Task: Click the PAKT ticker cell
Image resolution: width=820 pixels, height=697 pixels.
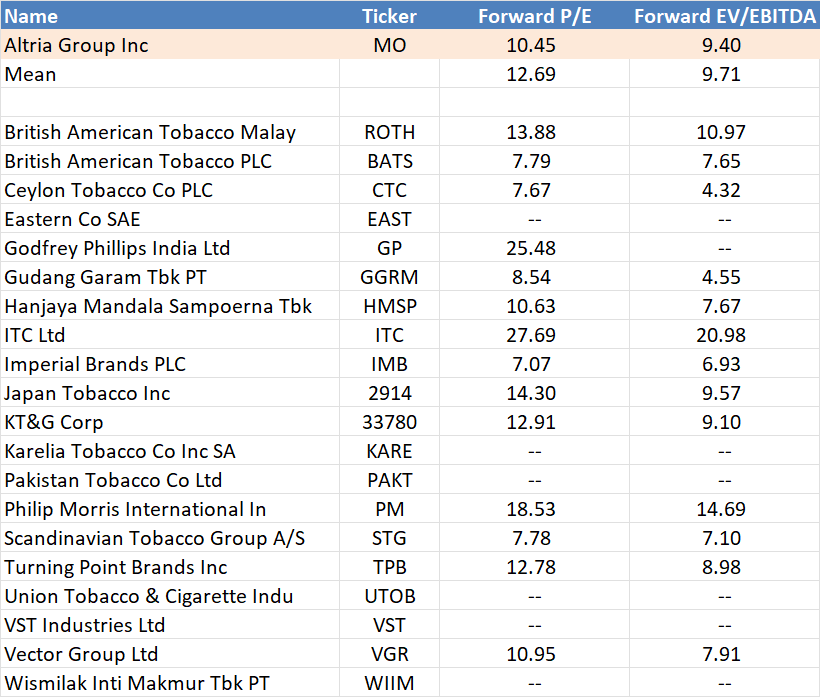Action: click(390, 480)
